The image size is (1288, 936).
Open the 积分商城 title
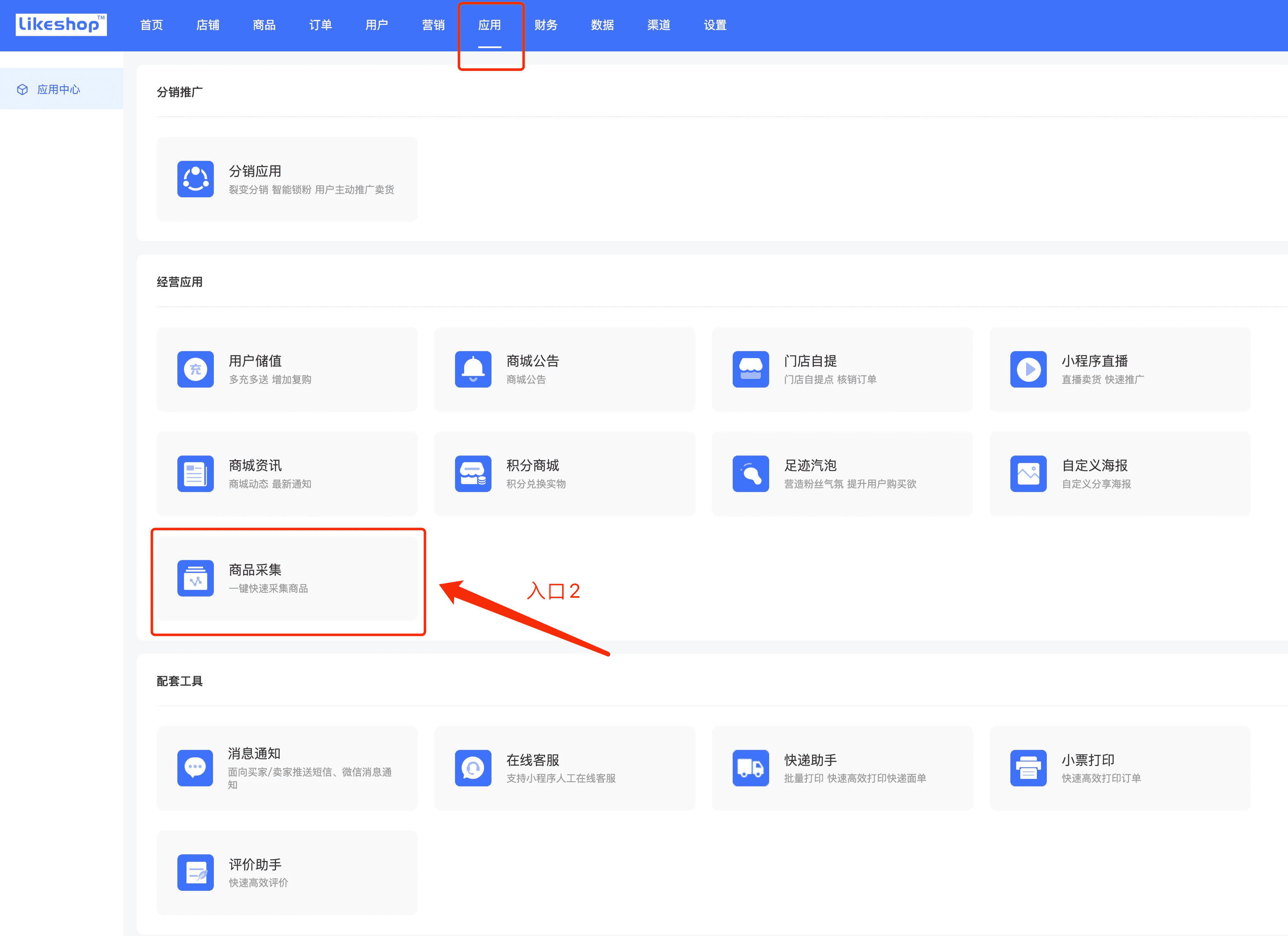pyautogui.click(x=533, y=465)
